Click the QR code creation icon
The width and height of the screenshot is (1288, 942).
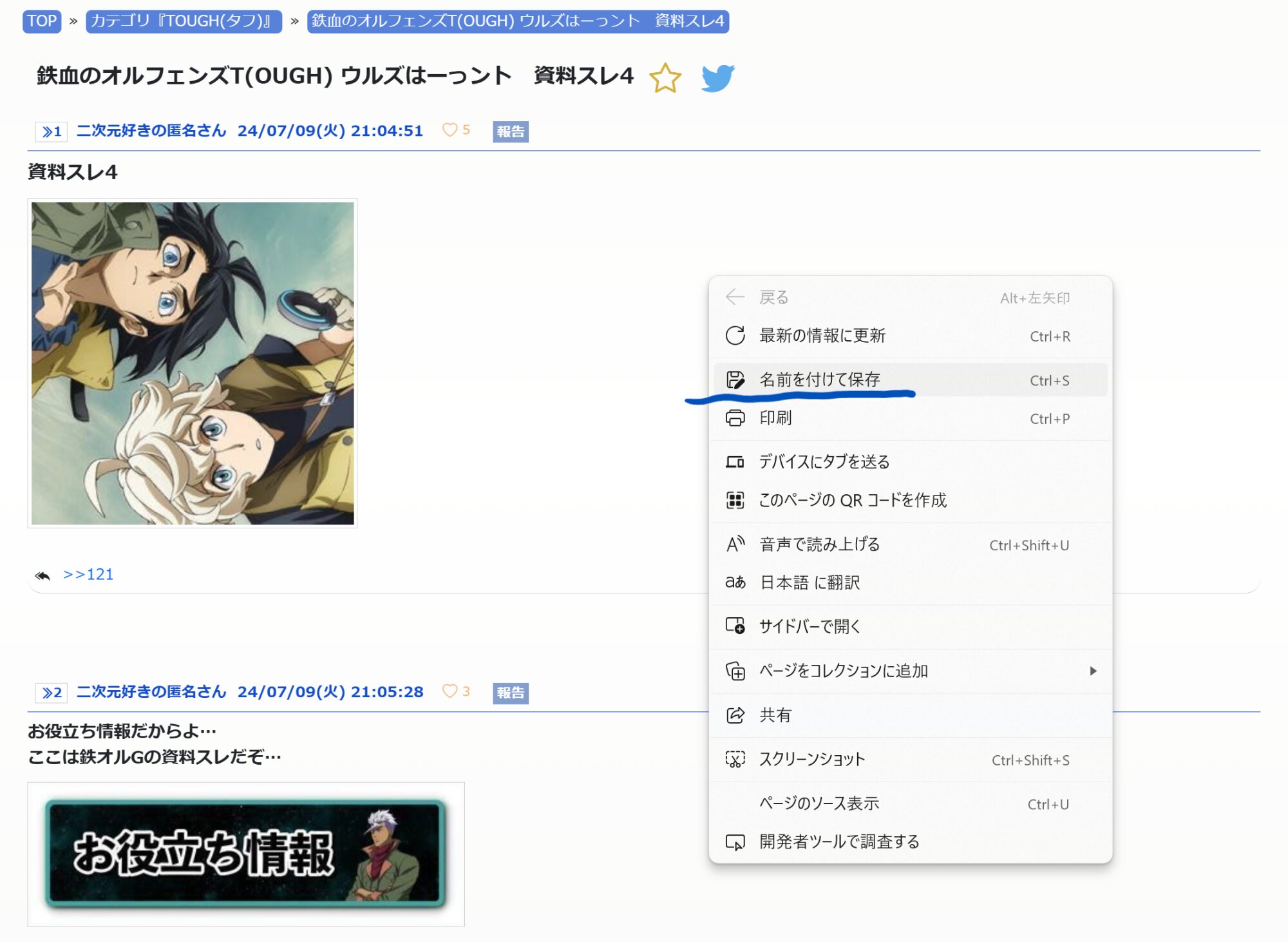click(735, 500)
